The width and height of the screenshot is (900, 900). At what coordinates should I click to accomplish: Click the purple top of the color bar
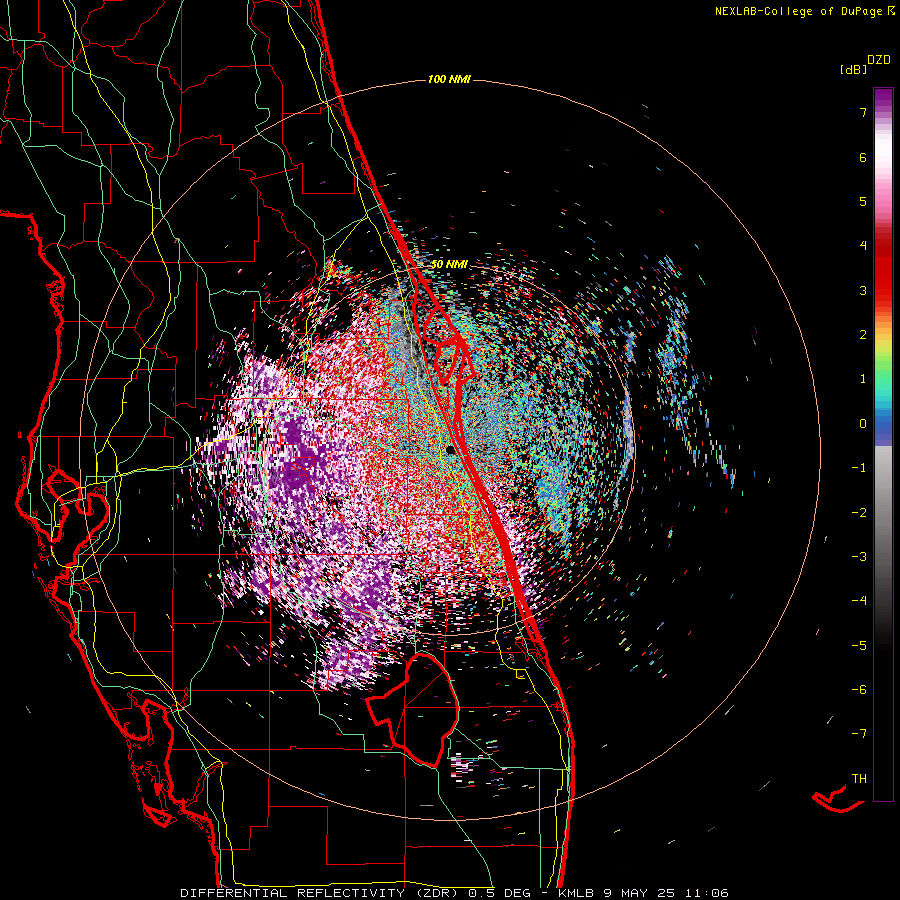[883, 100]
